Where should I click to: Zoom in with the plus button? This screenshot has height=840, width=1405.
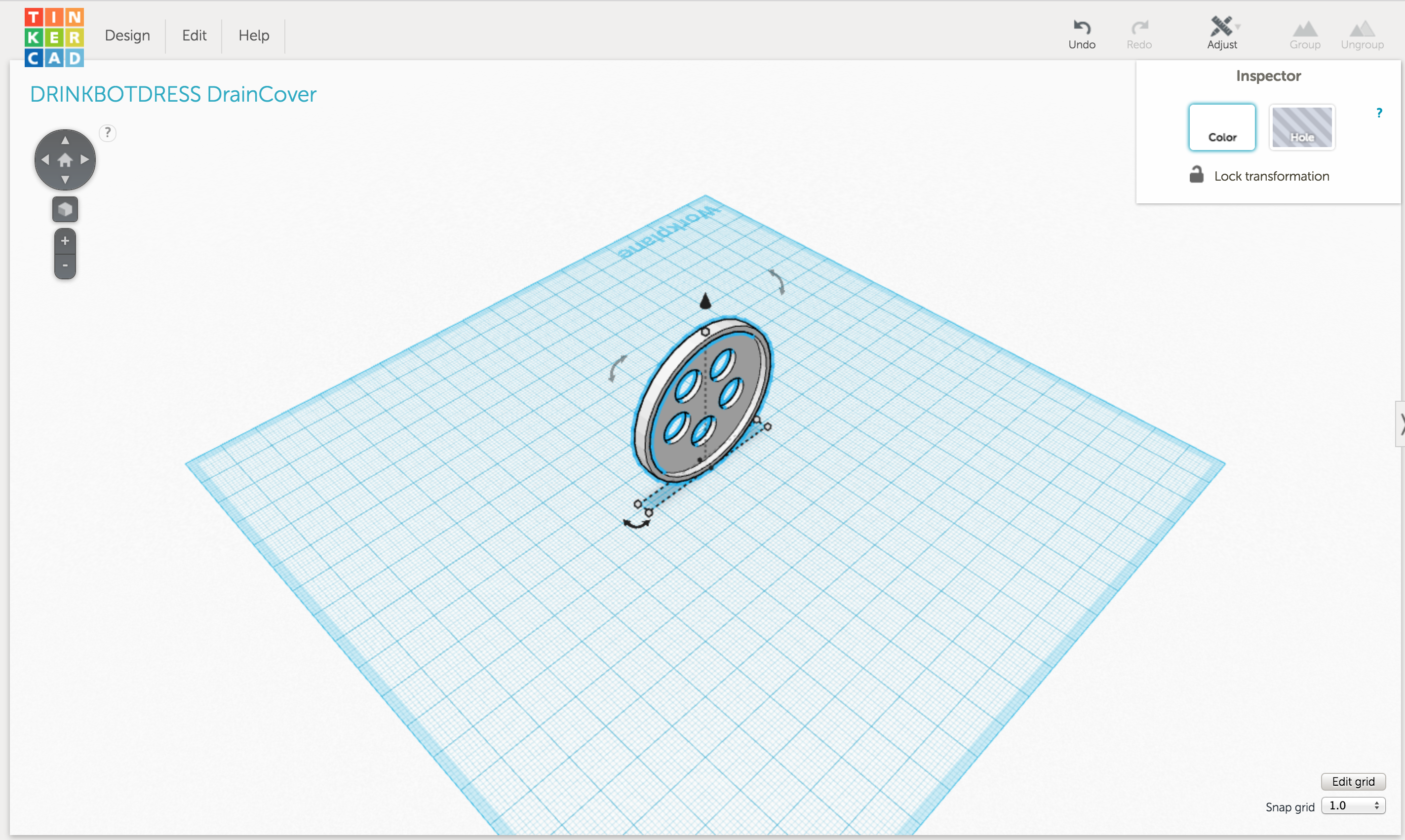(x=65, y=241)
